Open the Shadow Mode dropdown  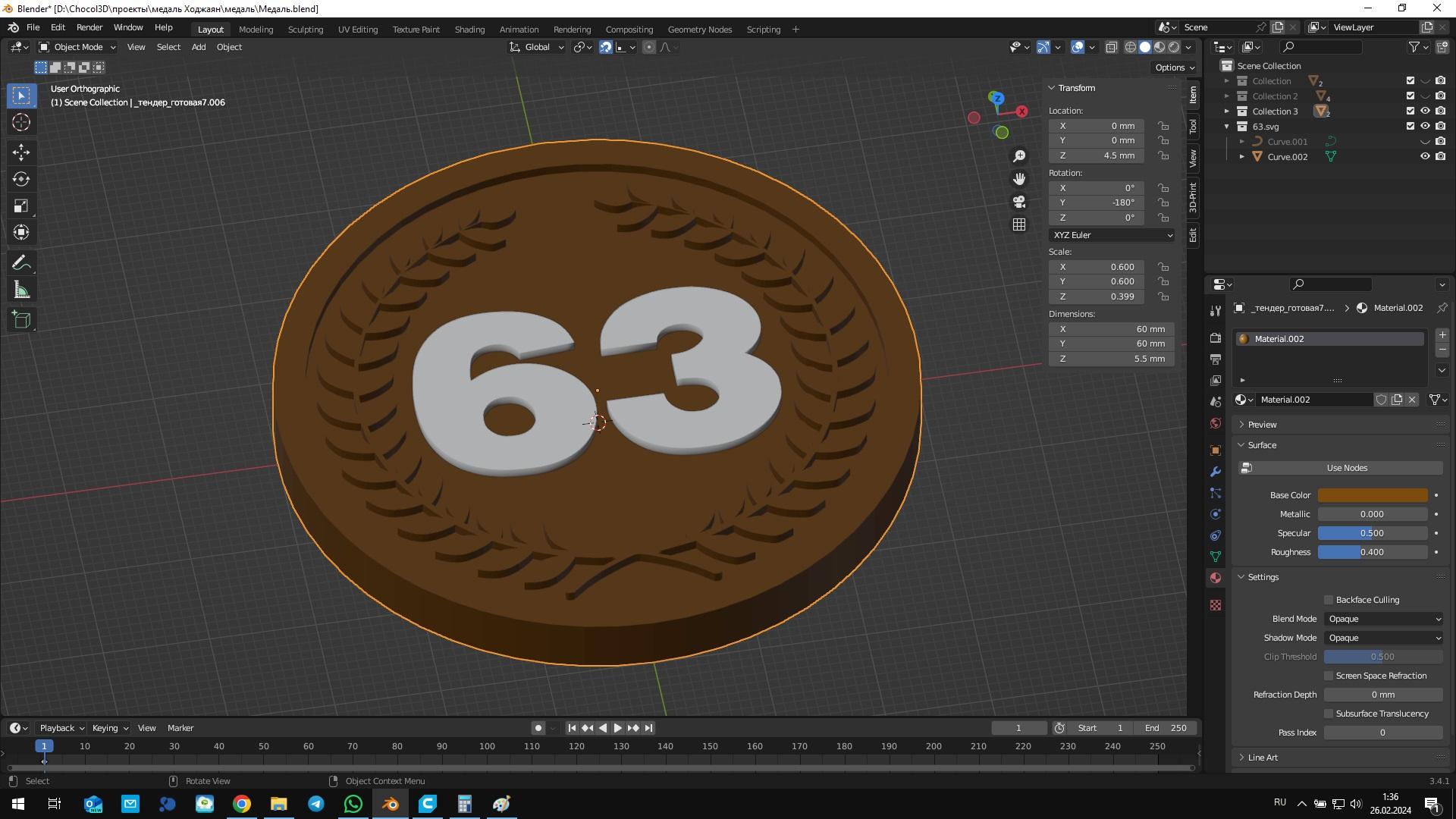click(1384, 638)
